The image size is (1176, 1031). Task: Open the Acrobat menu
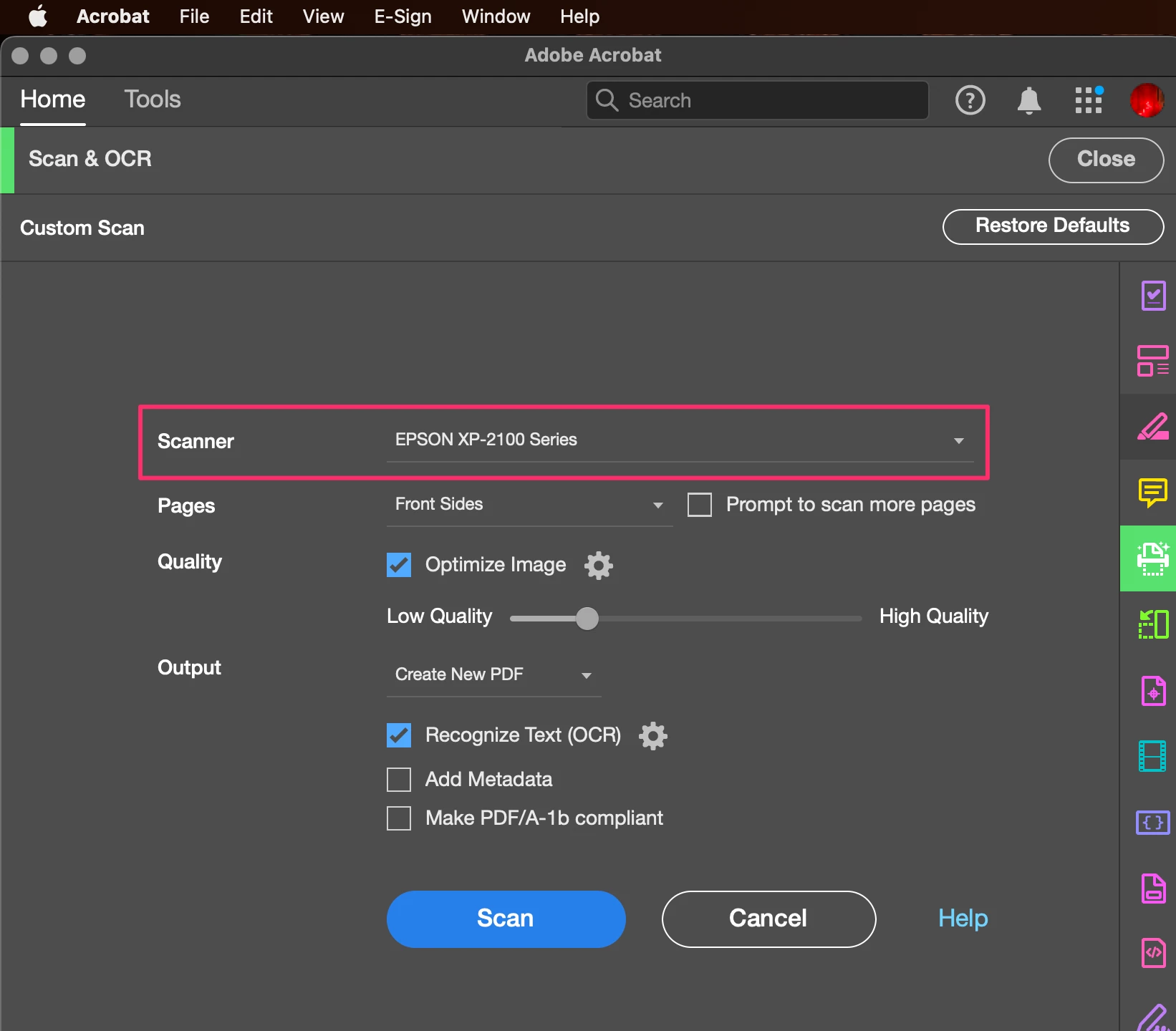tap(113, 16)
